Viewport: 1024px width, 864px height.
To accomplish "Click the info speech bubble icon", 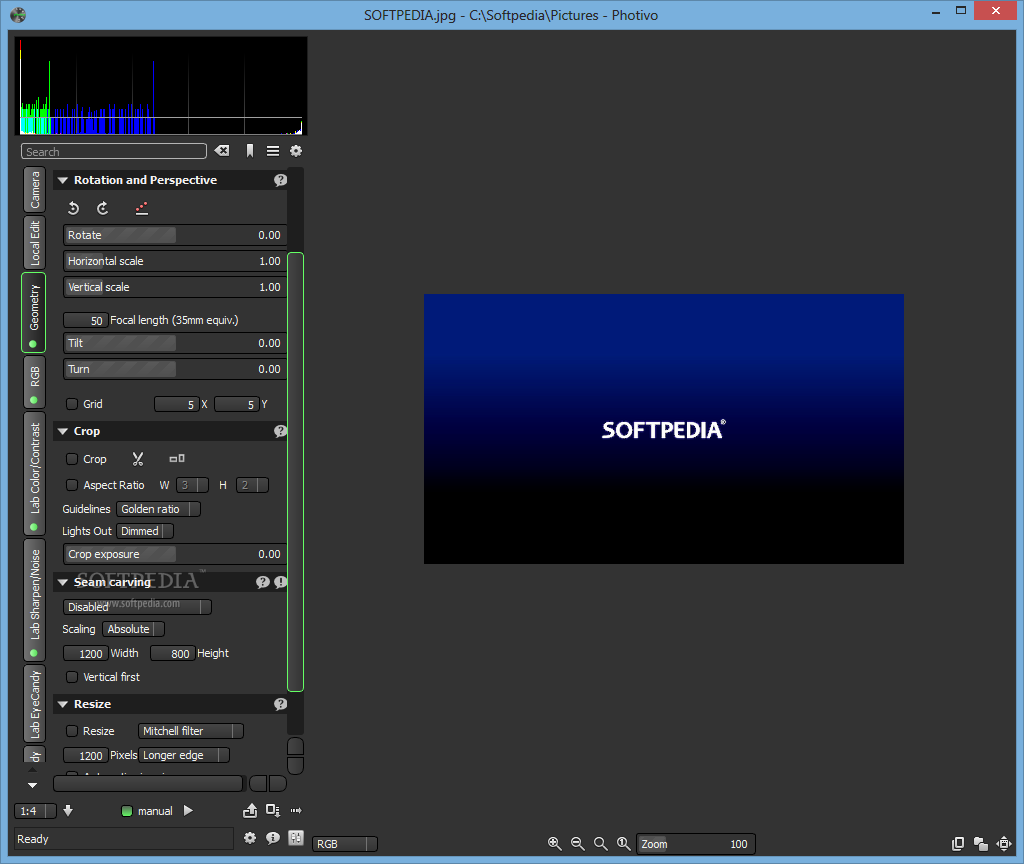I will pyautogui.click(x=273, y=838).
